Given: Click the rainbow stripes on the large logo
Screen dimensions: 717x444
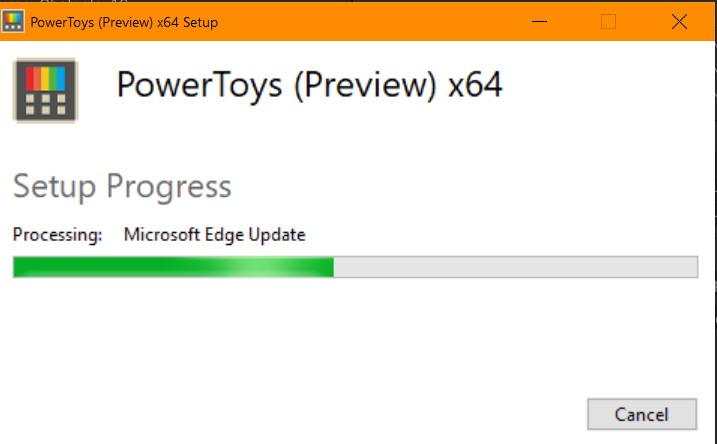Looking at the screenshot, I should (45, 79).
